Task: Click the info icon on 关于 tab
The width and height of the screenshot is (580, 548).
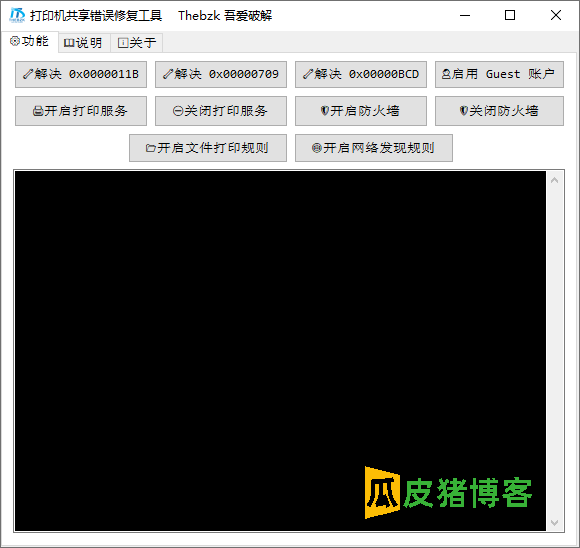Action: (x=123, y=43)
